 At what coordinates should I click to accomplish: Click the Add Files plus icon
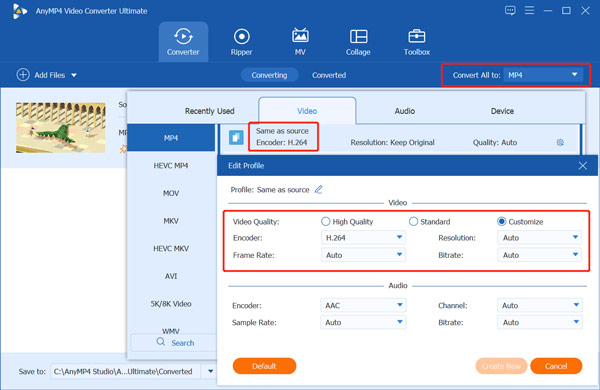23,75
